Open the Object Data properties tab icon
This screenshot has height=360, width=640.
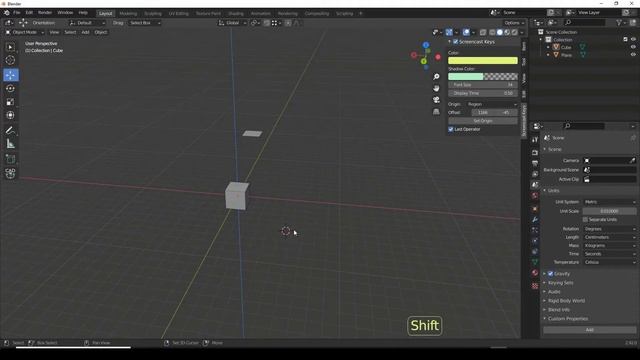point(535,262)
